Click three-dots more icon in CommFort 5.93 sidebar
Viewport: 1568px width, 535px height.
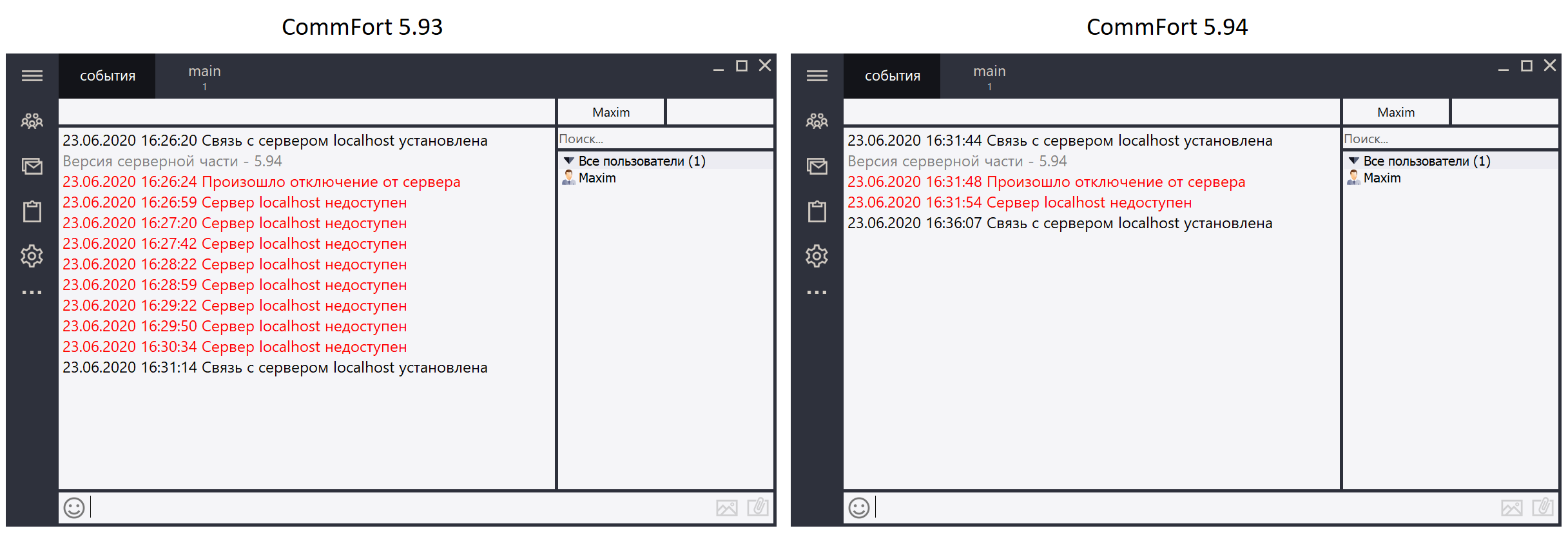pos(32,293)
